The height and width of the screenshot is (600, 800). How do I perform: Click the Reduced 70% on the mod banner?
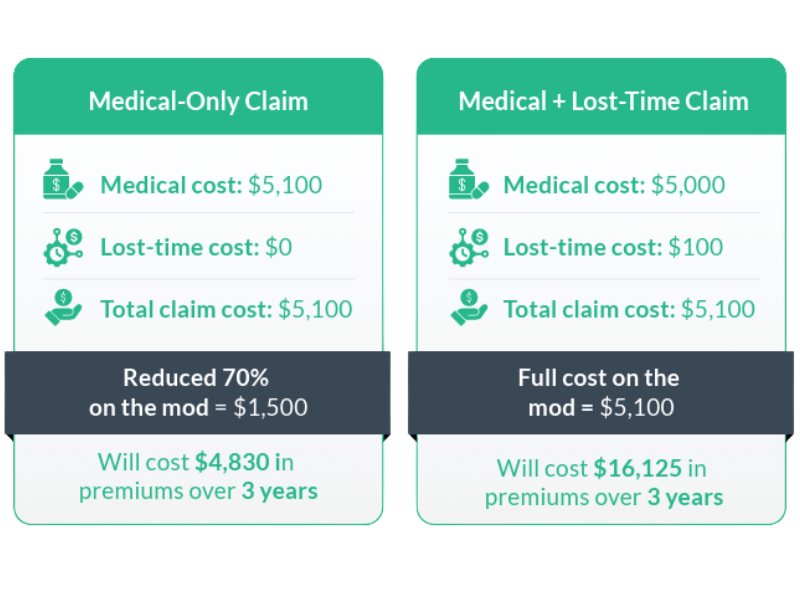(x=198, y=392)
